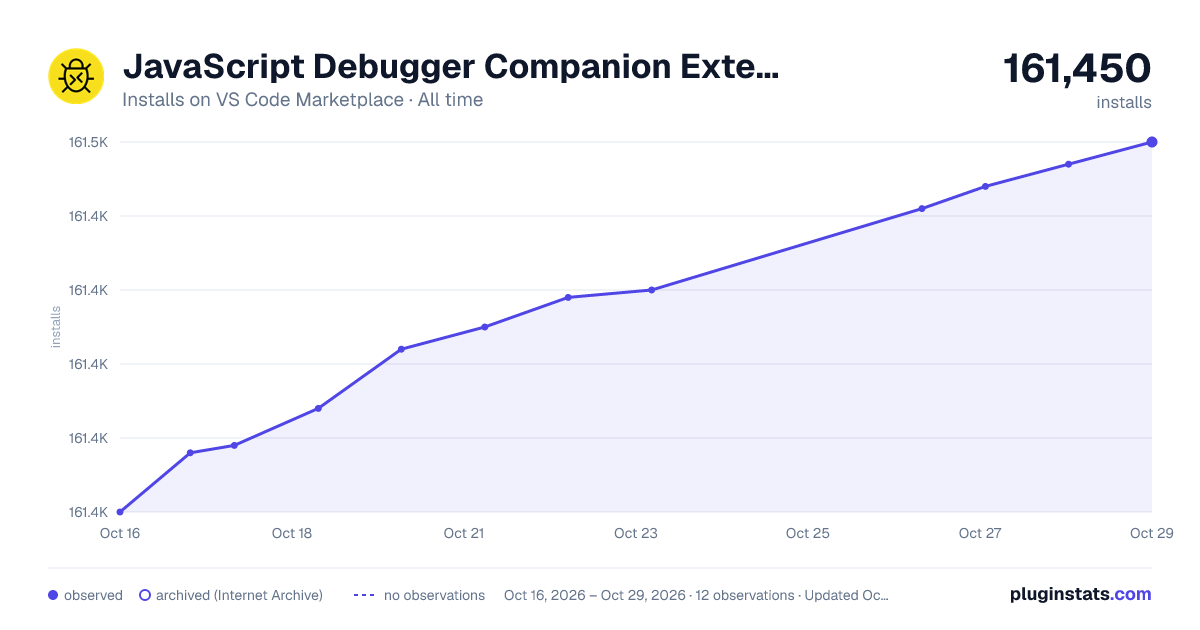Click the 'Installs on VS Code Marketplace · All time' subtitle
1200x630 pixels.
click(302, 100)
